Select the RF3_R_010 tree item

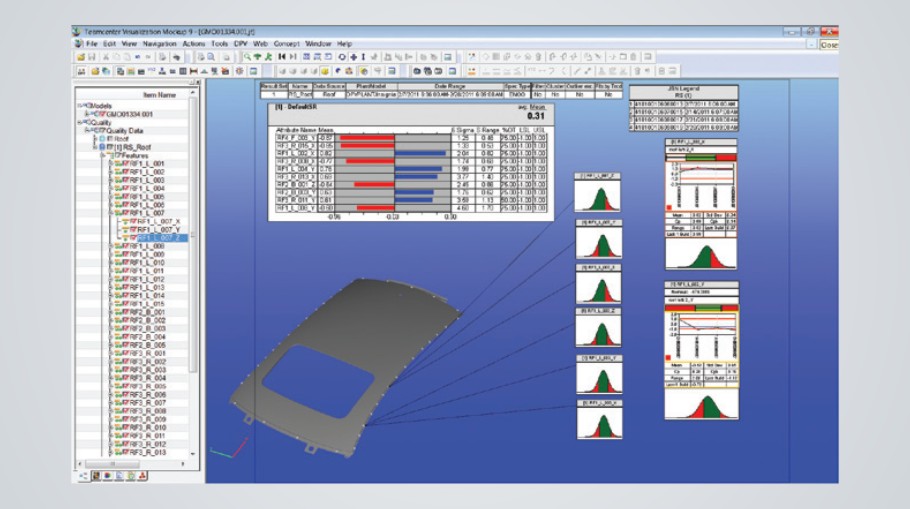145,427
